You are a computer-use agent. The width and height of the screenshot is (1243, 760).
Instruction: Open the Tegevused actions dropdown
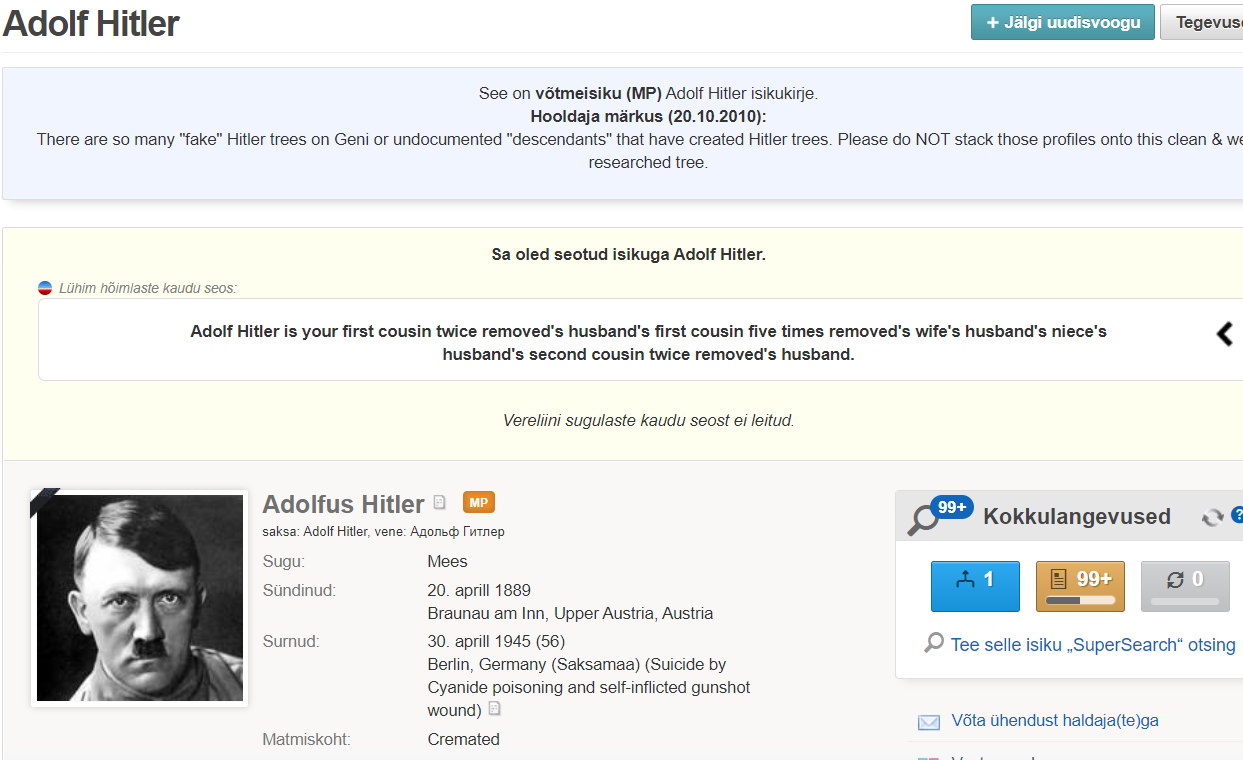click(1205, 22)
